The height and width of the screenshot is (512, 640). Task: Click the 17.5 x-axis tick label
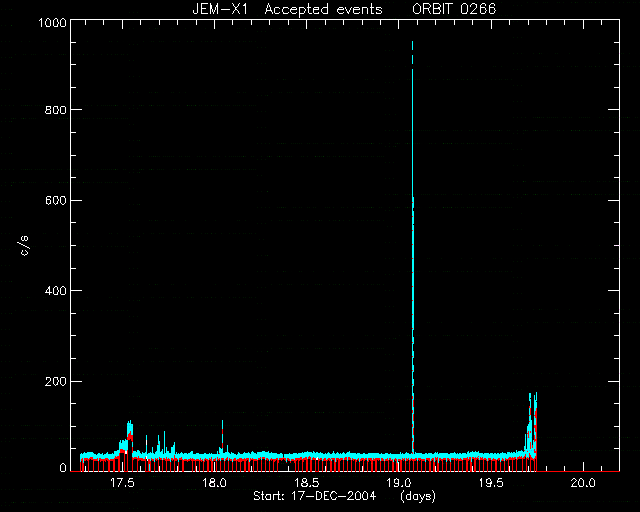pos(122,483)
